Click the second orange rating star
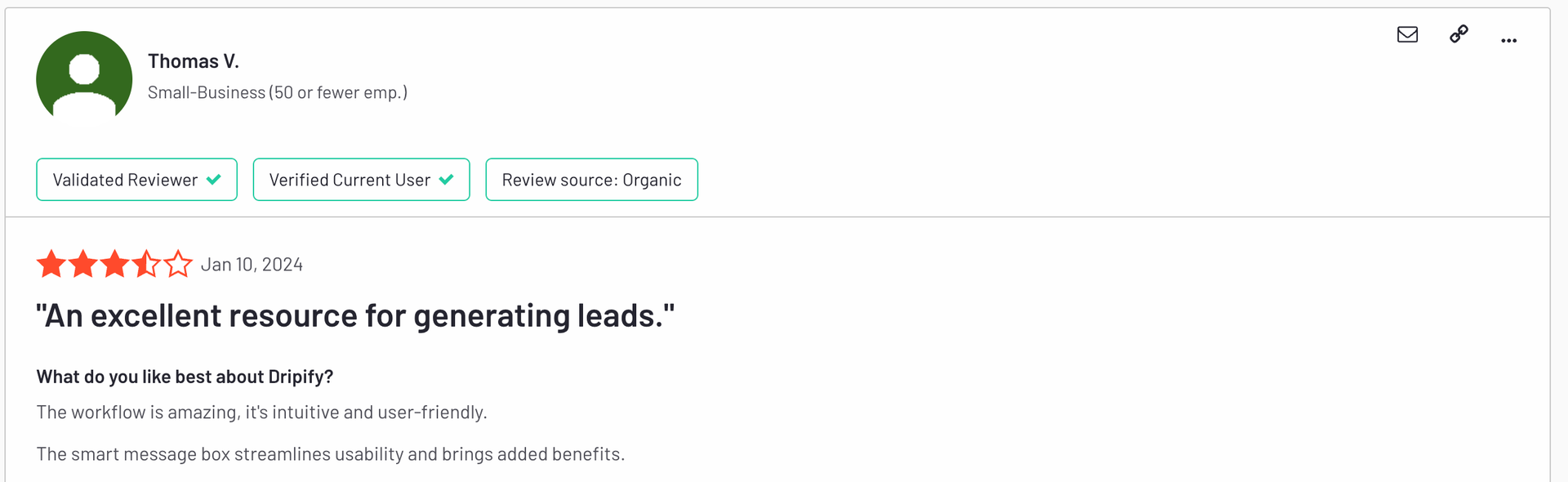1568x482 pixels. (83, 264)
